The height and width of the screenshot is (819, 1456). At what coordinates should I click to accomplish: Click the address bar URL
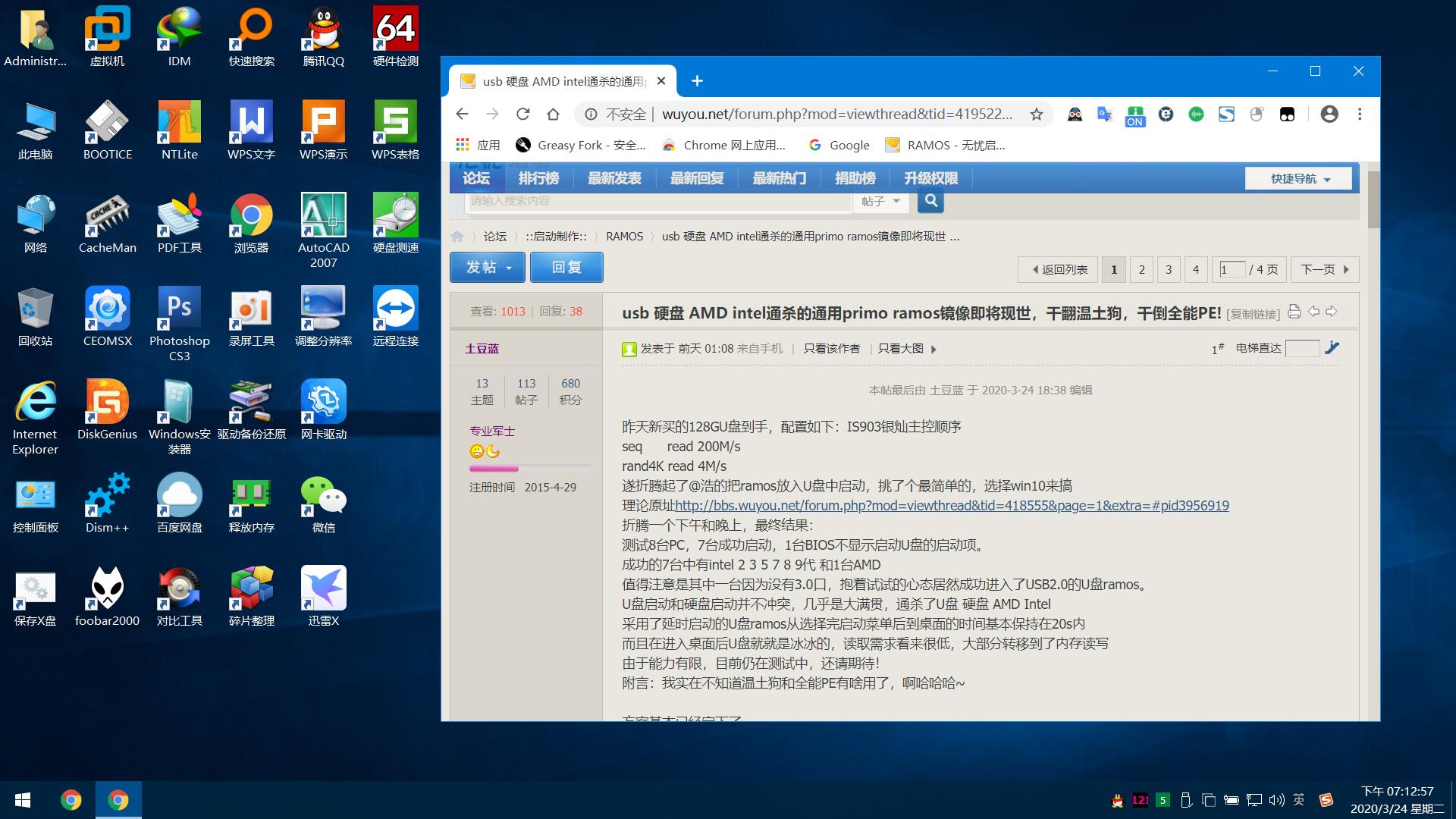click(x=837, y=114)
